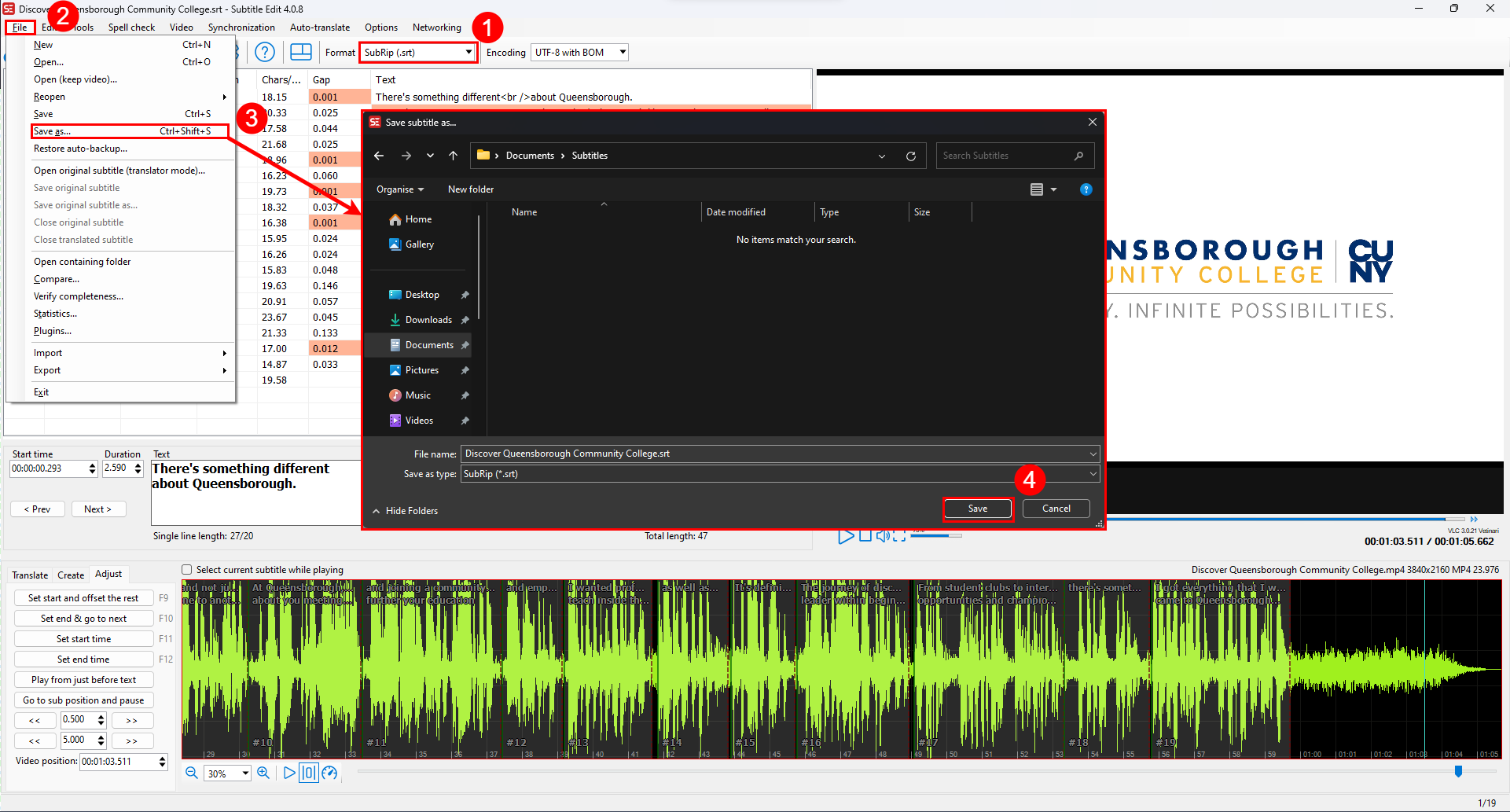The height and width of the screenshot is (812, 1510).
Task: Open the Import submenu
Action: 120,353
